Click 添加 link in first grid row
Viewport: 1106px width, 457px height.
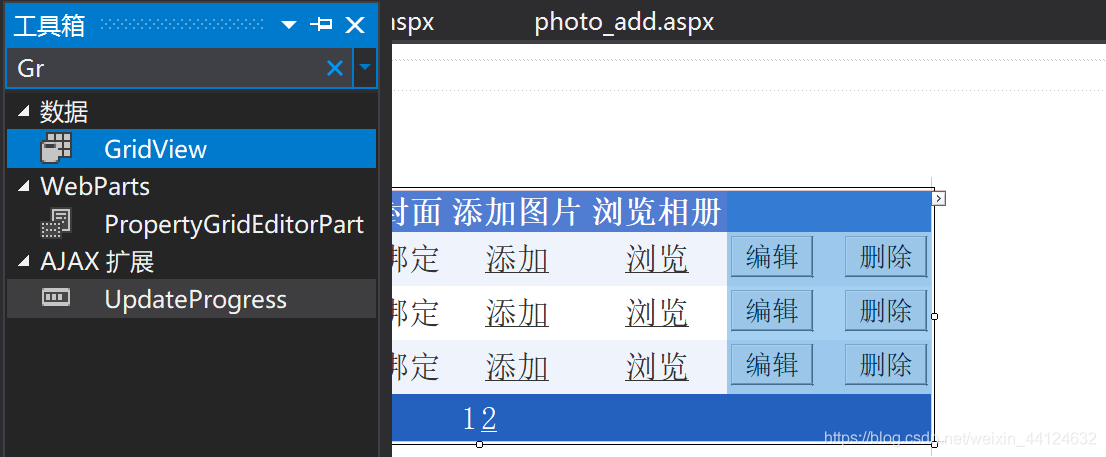click(517, 260)
